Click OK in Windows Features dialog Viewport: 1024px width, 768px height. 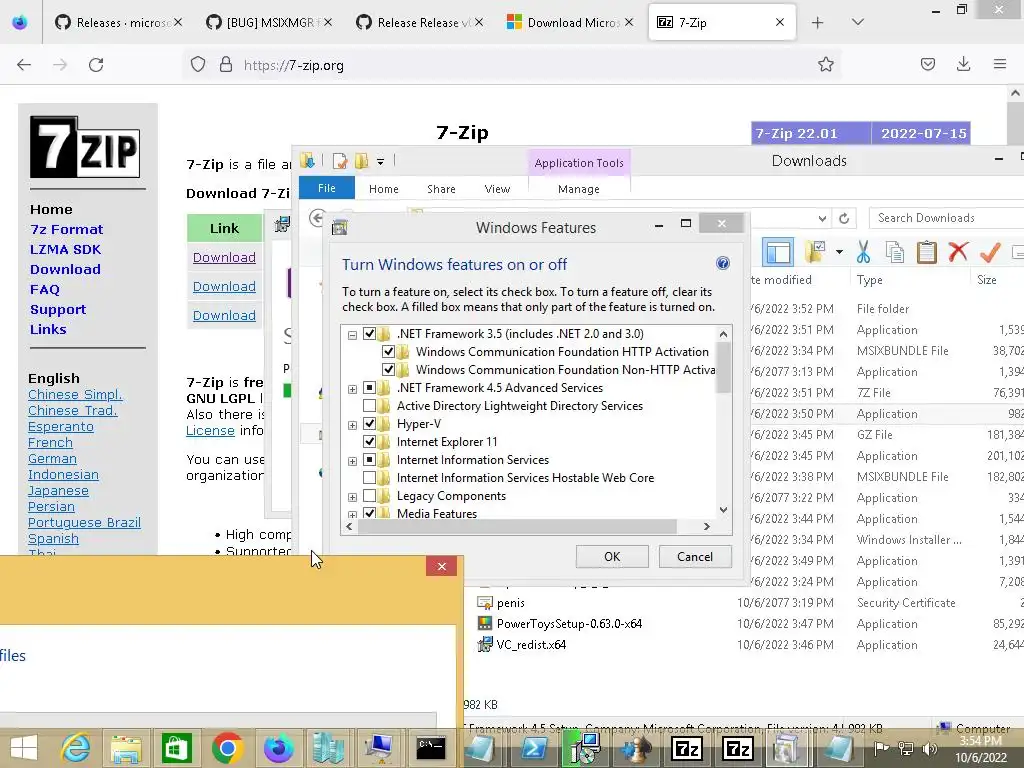[612, 556]
